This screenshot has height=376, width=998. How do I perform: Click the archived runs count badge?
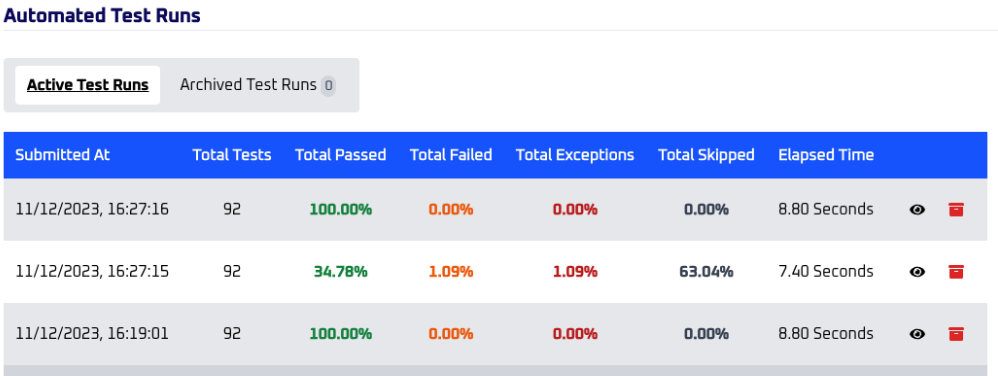coord(328,85)
